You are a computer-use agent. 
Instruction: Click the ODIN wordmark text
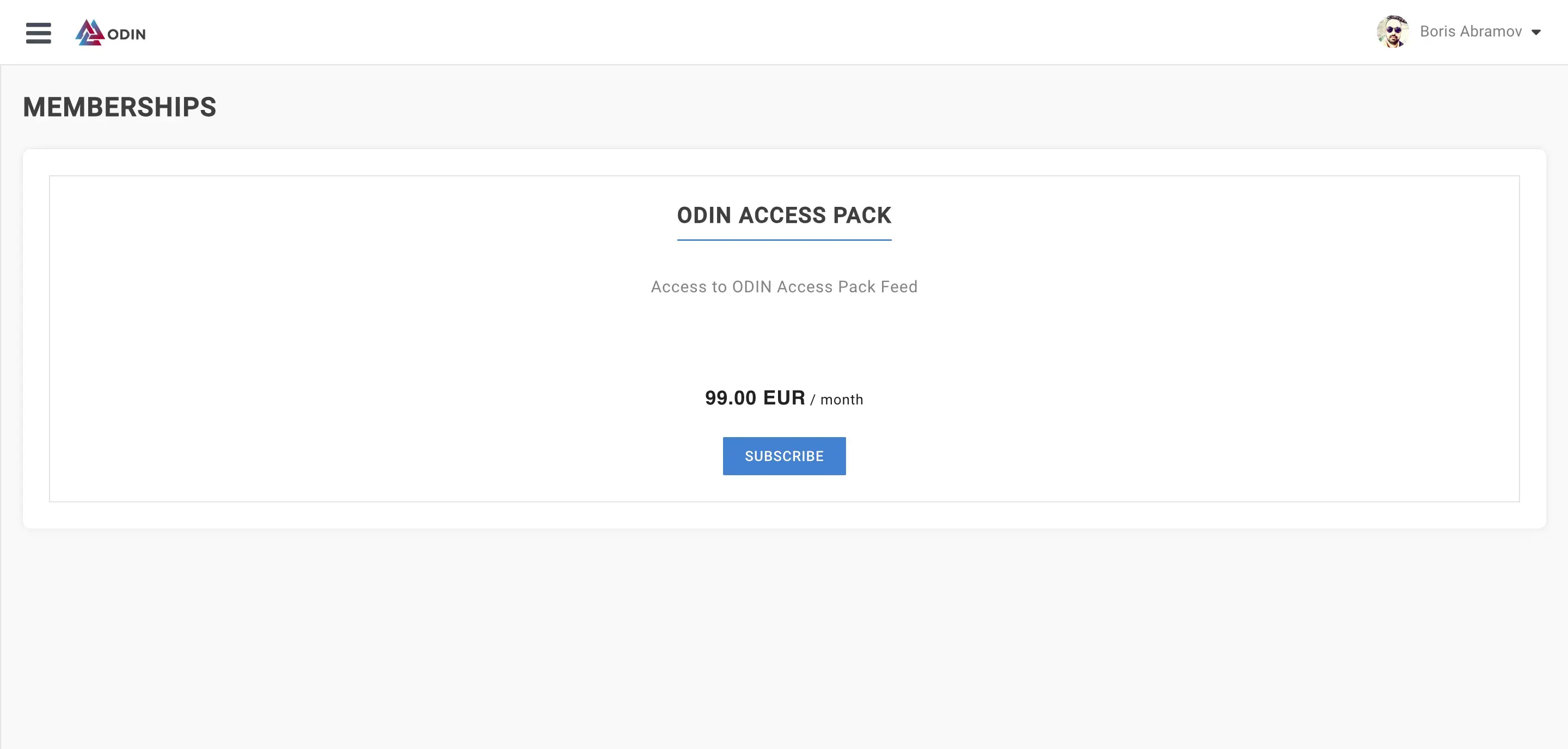tap(127, 34)
